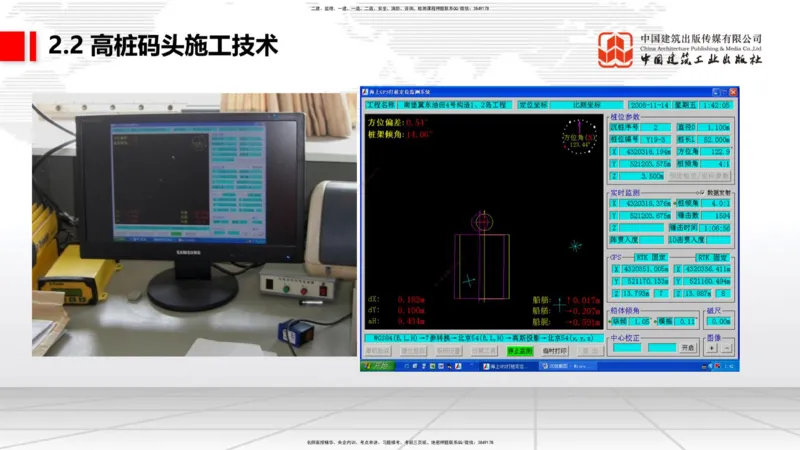Click the left GPS X value 4320351.005m
The image size is (800, 450).
[x=645, y=268]
